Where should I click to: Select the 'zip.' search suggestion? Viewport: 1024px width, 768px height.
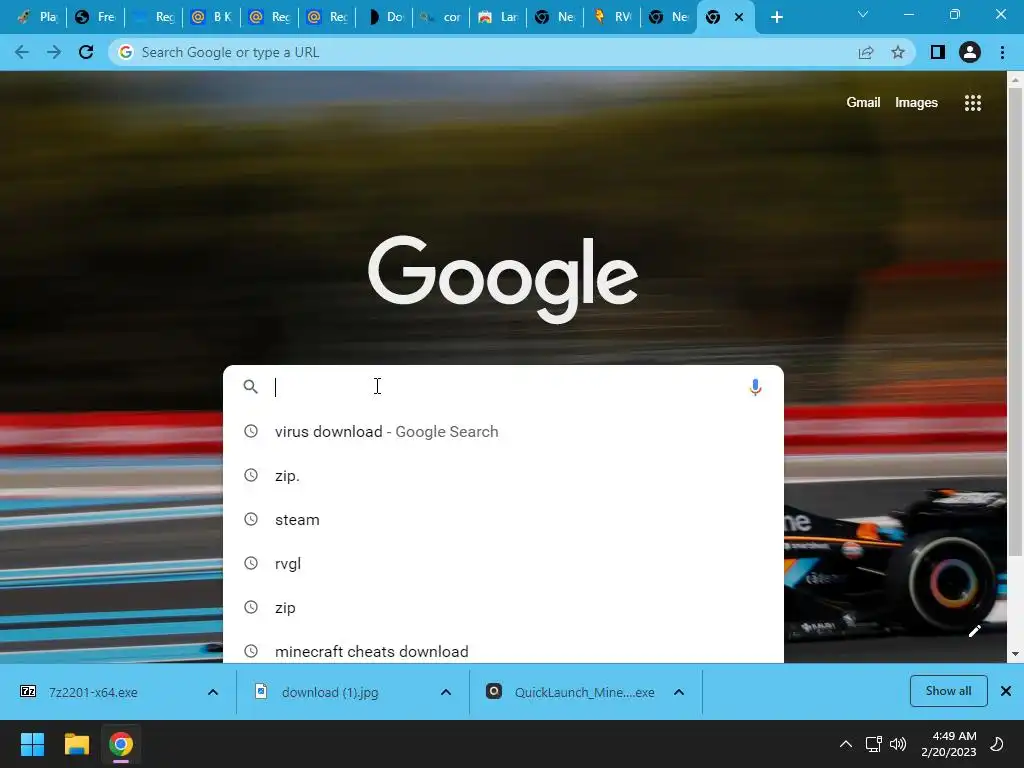tap(503, 476)
